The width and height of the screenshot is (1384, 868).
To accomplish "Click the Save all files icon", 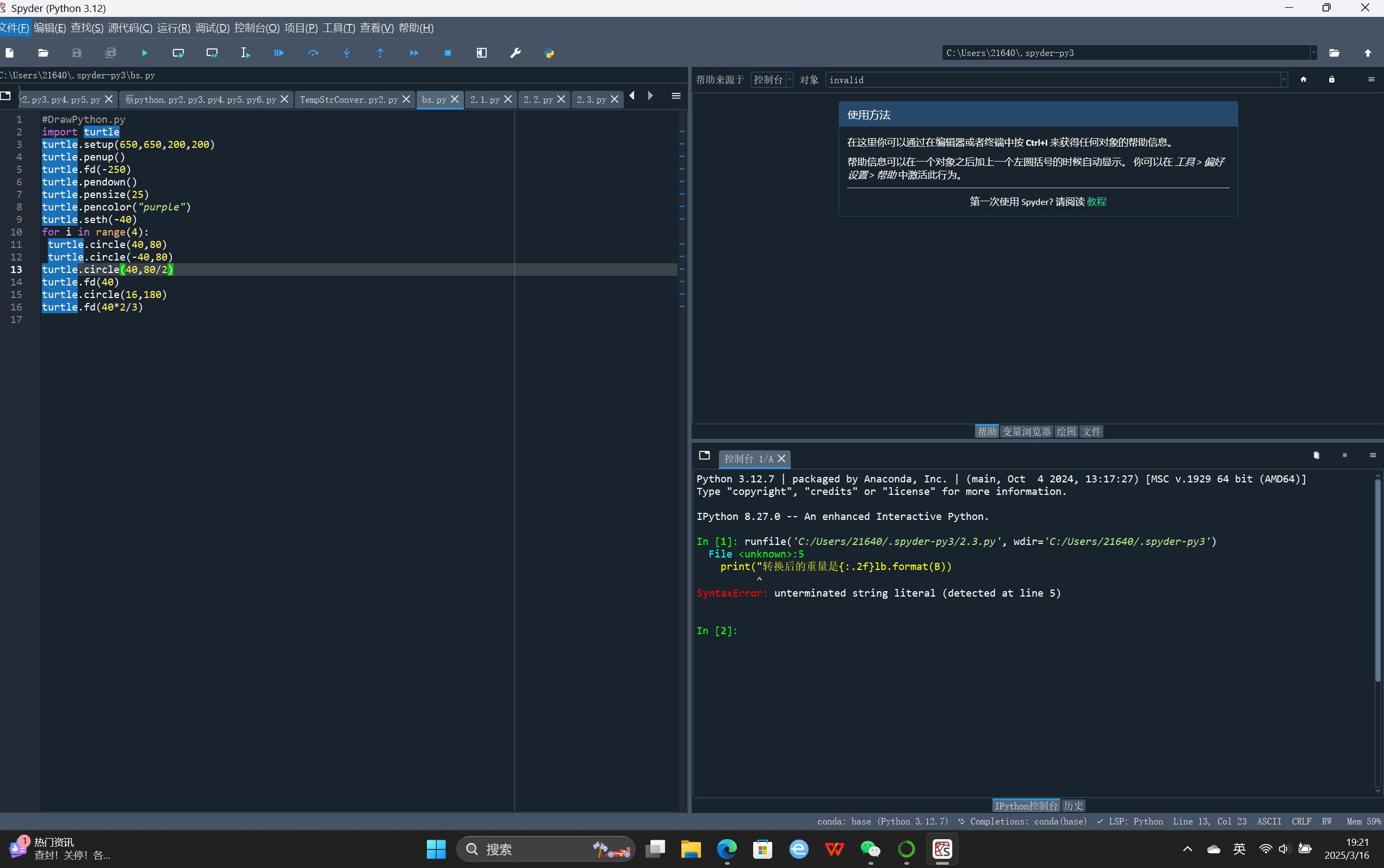I will click(111, 53).
